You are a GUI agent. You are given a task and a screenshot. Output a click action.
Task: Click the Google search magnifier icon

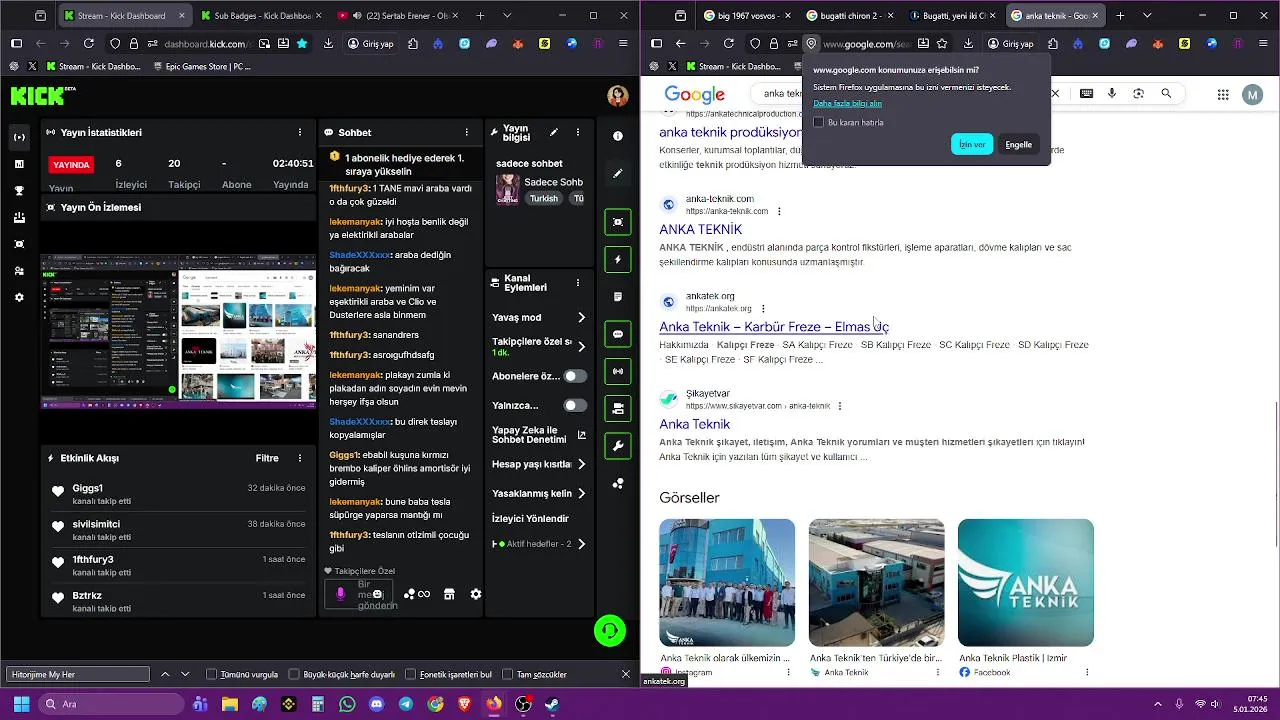coord(1166,94)
